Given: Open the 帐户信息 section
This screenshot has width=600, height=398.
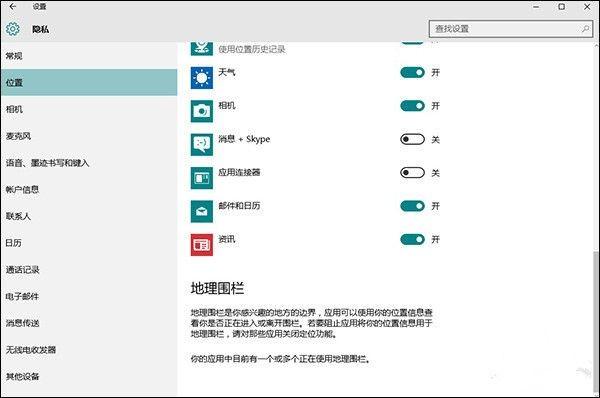Looking at the screenshot, I should click(89, 189).
